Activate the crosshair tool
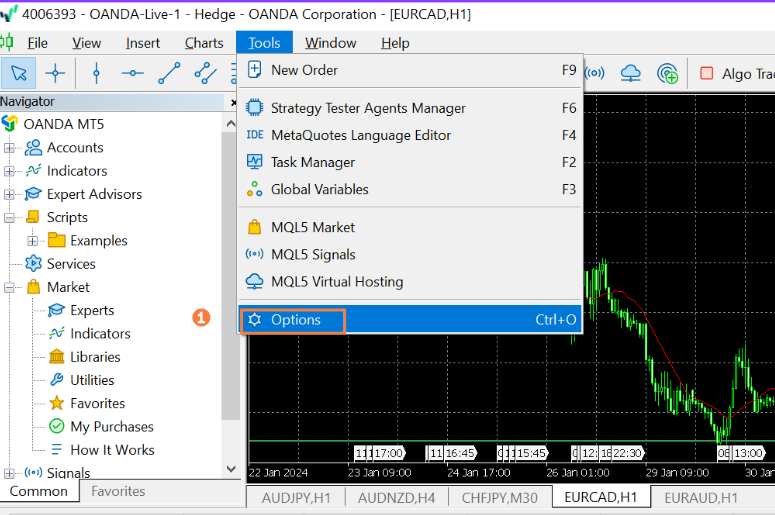This screenshot has height=515, width=775. click(55, 73)
